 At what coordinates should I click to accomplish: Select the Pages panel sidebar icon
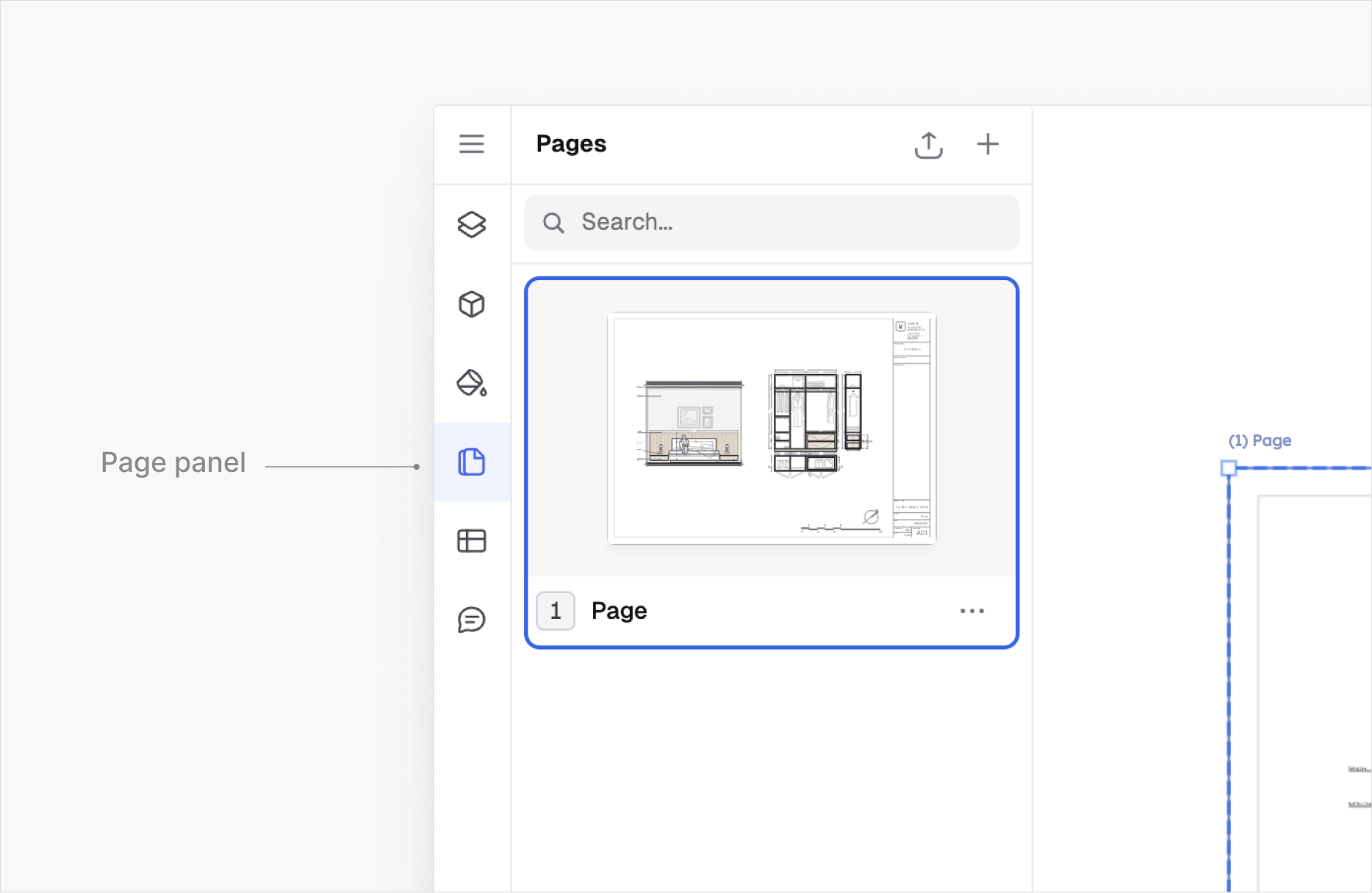point(472,462)
